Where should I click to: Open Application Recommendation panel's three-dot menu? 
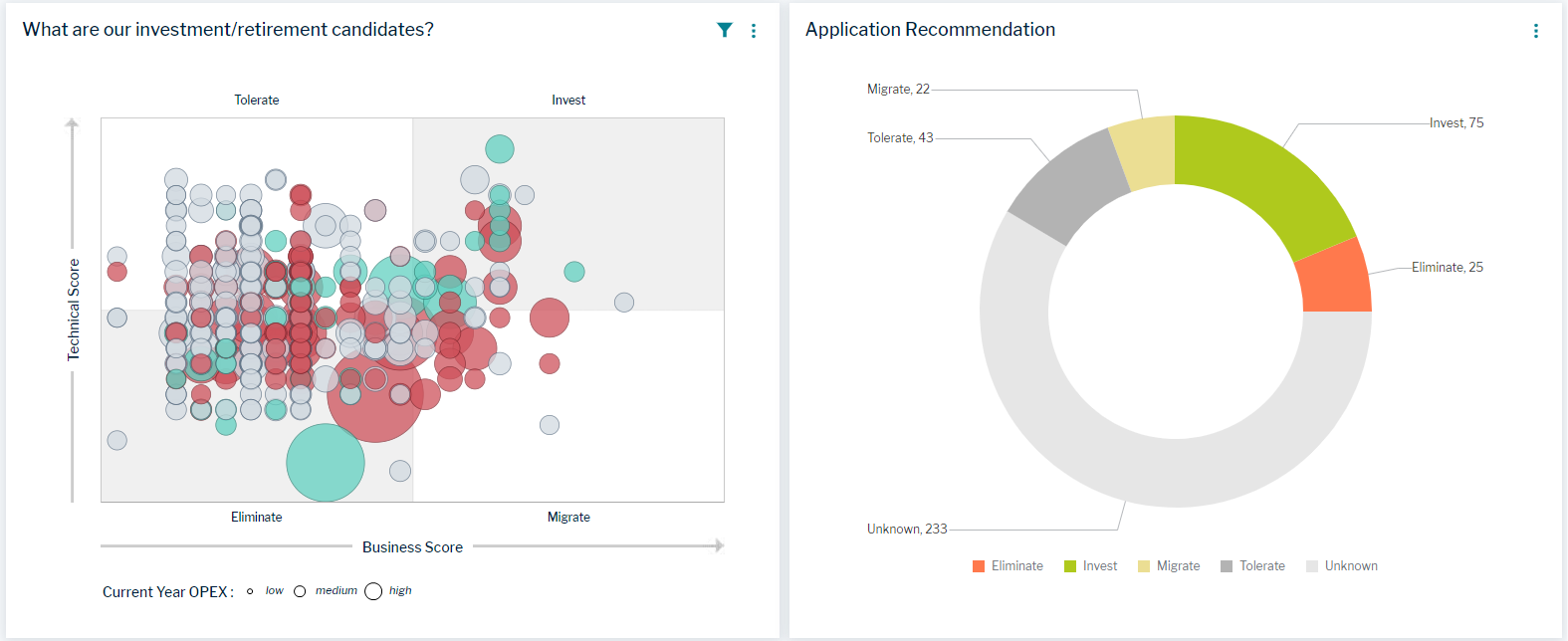coord(1536,31)
